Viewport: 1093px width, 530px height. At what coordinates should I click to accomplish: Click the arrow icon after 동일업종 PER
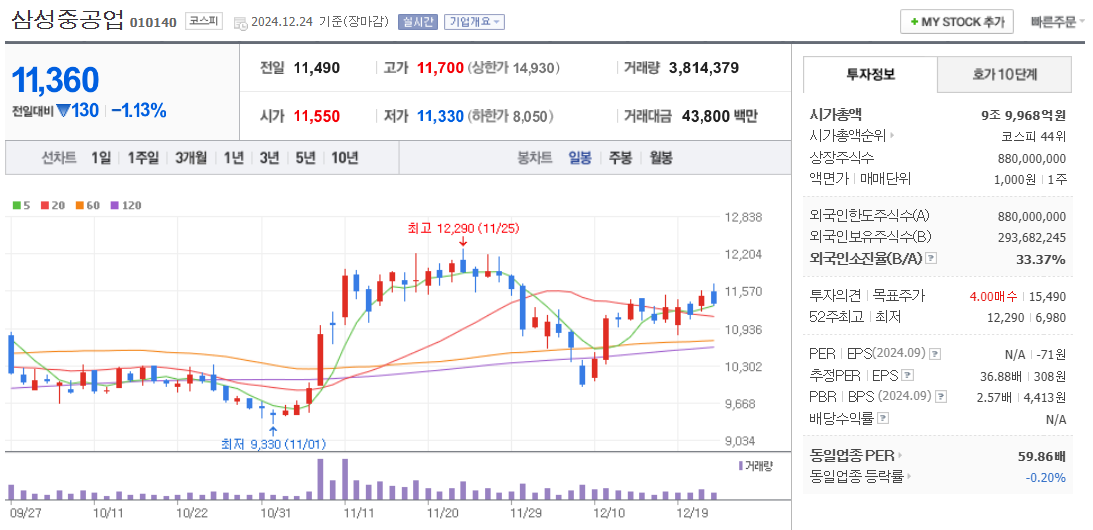pyautogui.click(x=900, y=457)
